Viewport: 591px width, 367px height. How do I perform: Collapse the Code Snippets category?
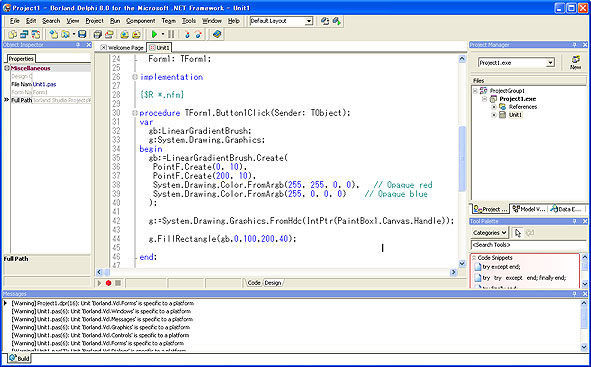point(474,258)
